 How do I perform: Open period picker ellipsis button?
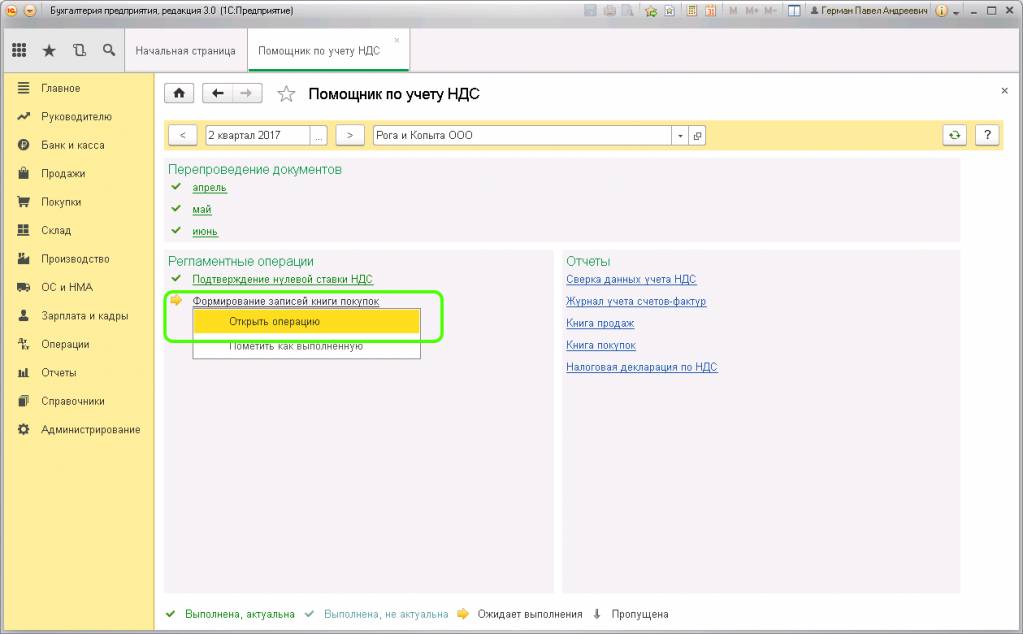[x=319, y=135]
